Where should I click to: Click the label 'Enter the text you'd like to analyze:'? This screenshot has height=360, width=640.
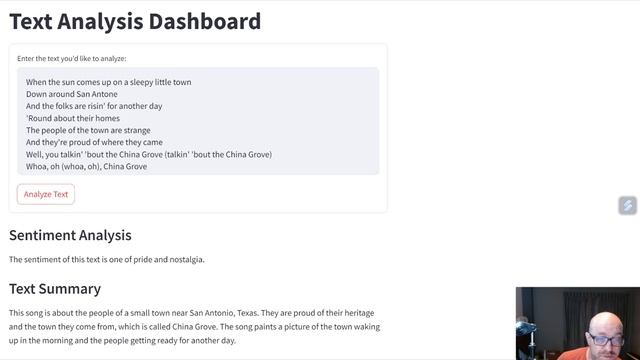tap(72, 58)
